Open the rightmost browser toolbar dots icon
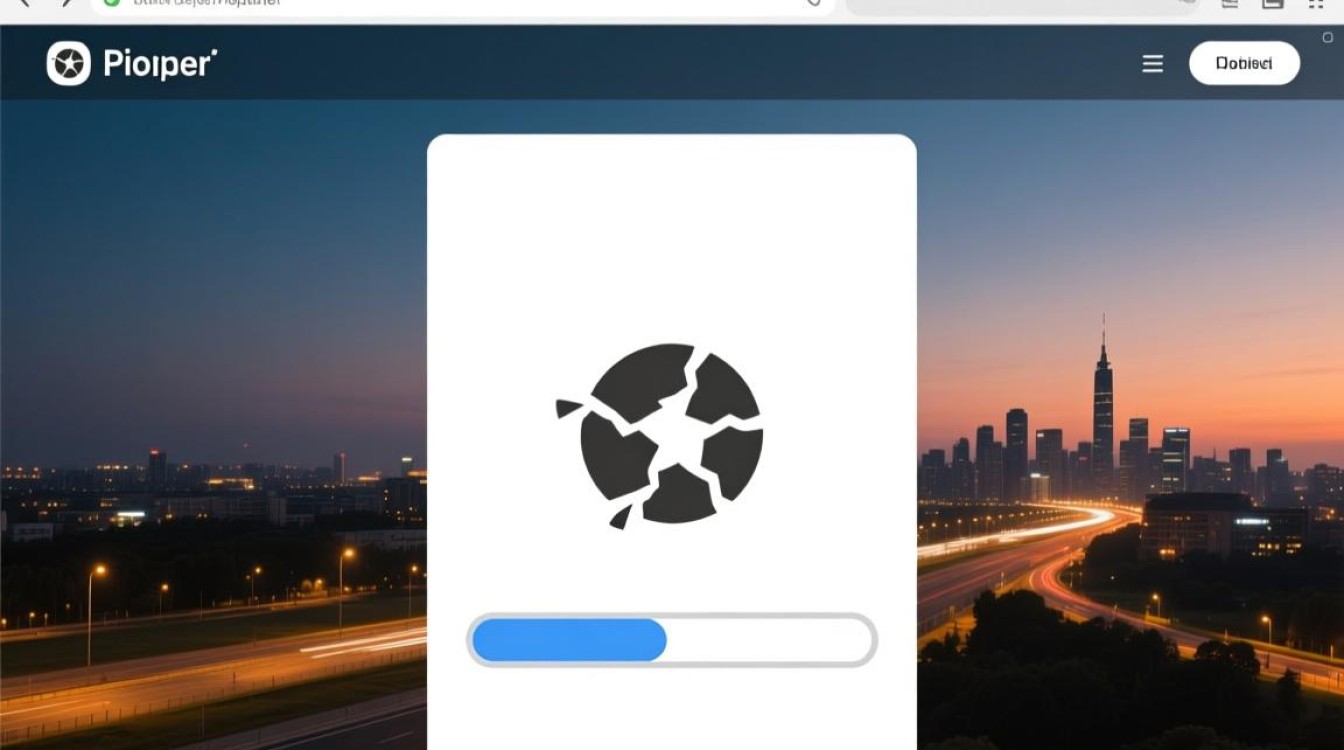1344x750 pixels. click(1316, 3)
